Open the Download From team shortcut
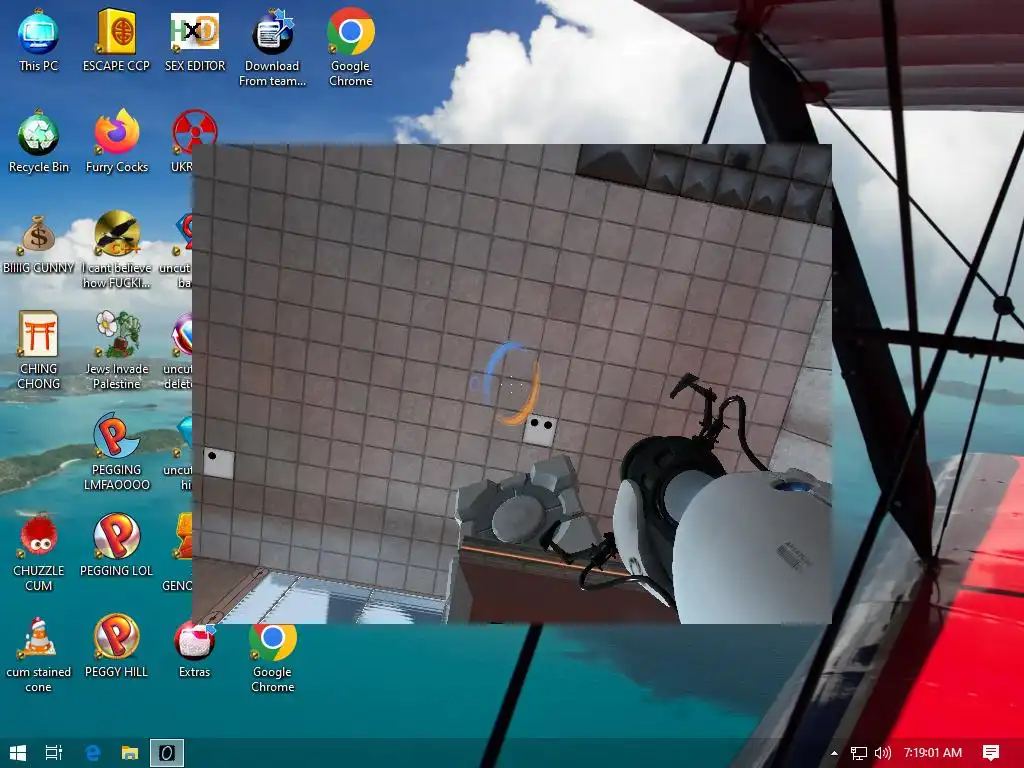This screenshot has width=1024, height=768. pos(272,48)
